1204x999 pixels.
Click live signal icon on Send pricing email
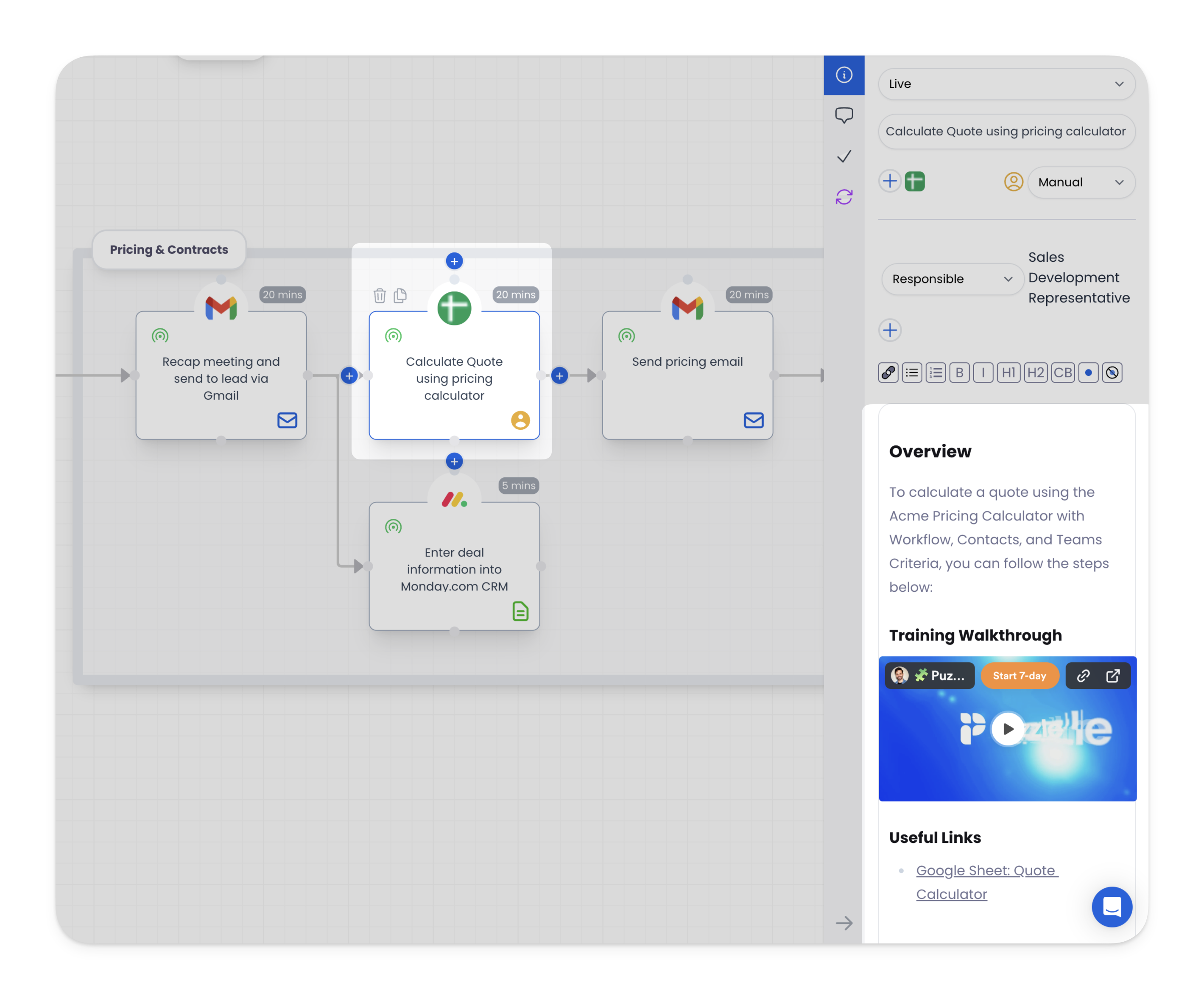pos(626,336)
